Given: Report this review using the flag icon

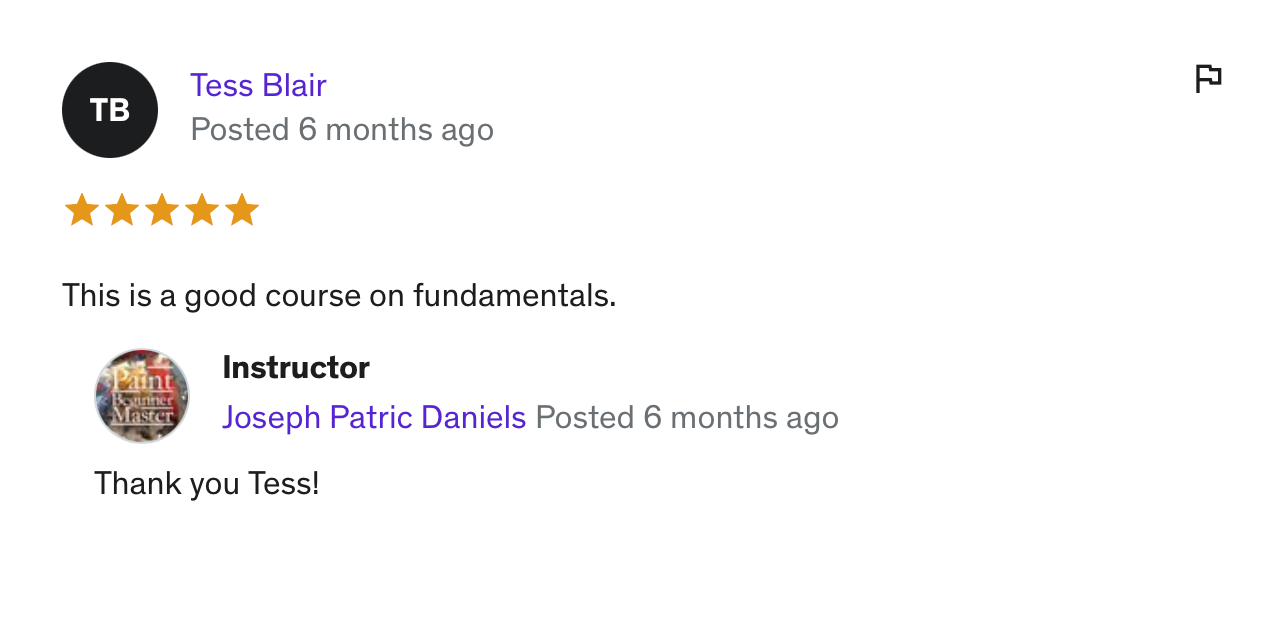Looking at the screenshot, I should coord(1208,78).
